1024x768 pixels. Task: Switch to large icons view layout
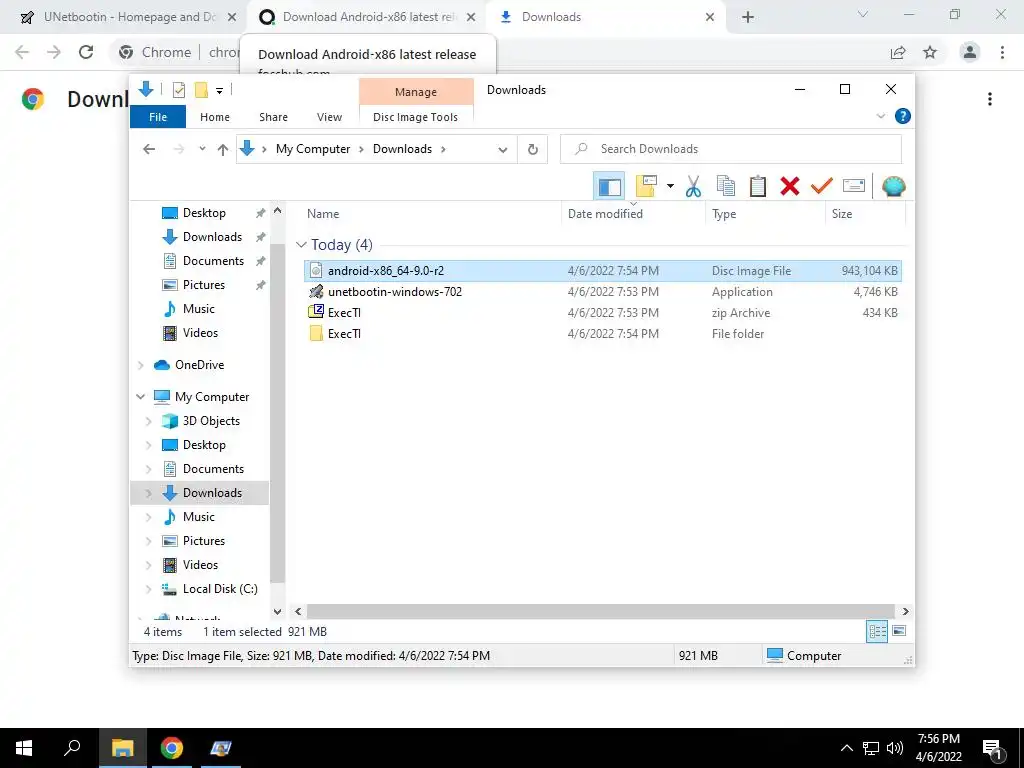(x=899, y=632)
